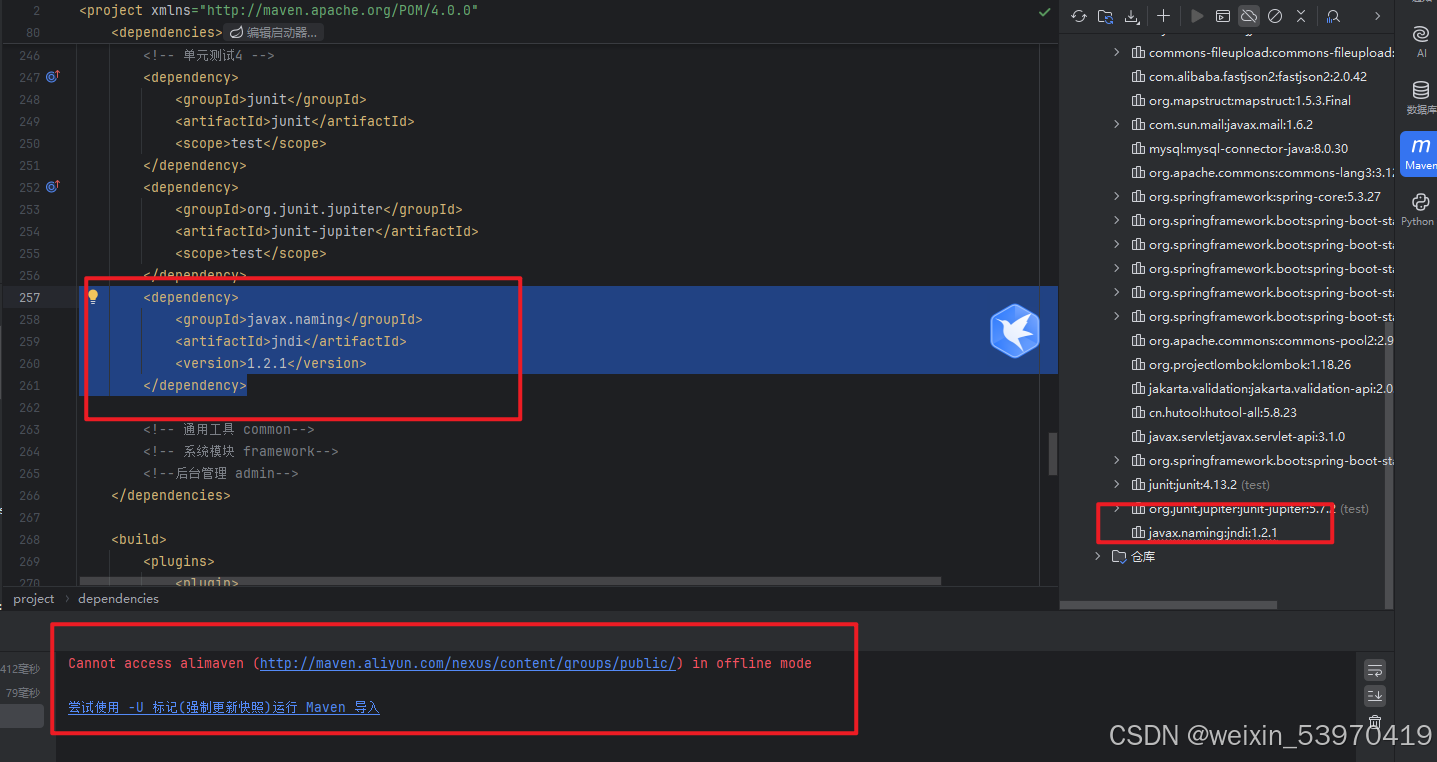
Task: Click the intention lightbulb on line 257
Action: [x=92, y=297]
